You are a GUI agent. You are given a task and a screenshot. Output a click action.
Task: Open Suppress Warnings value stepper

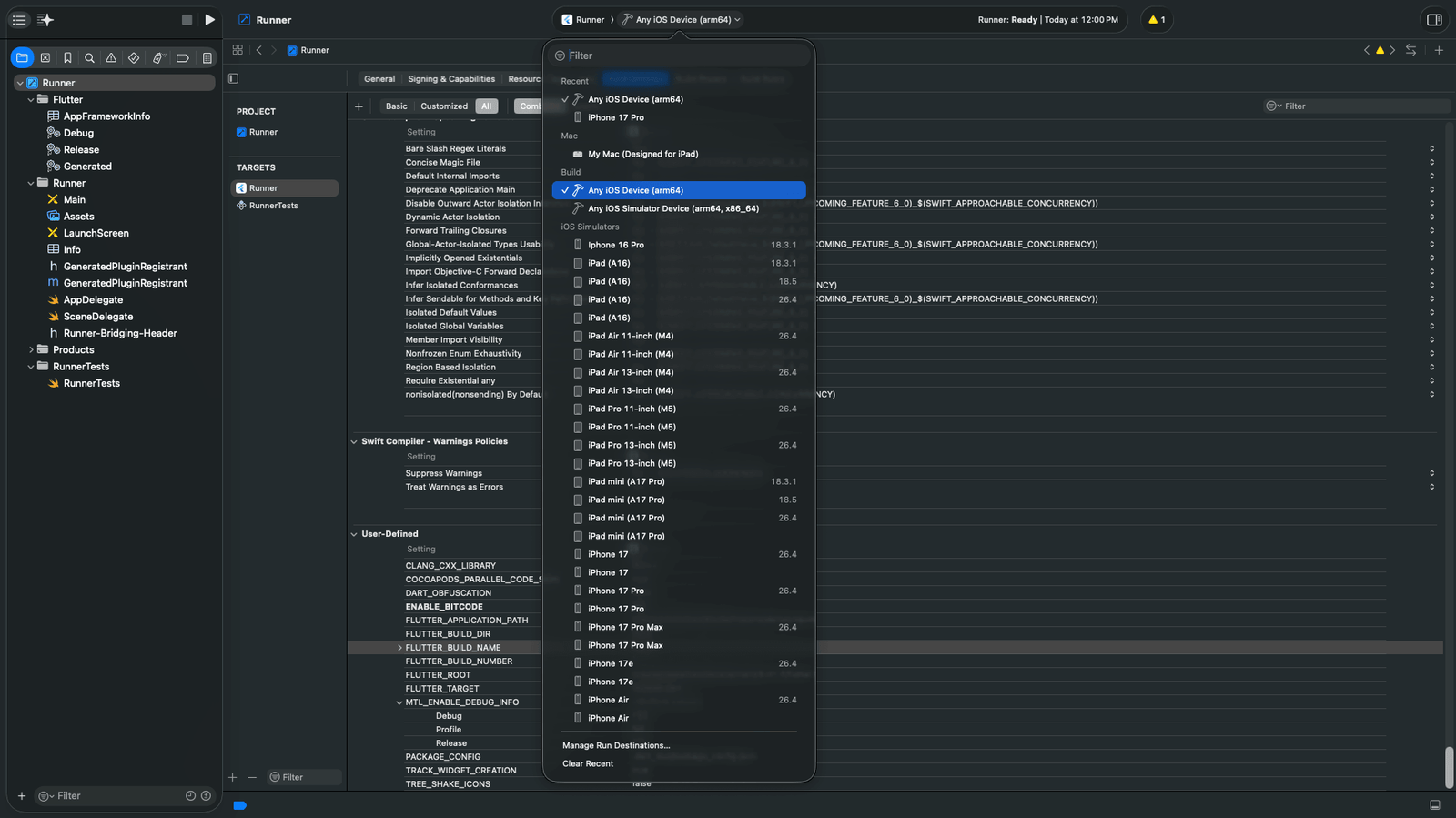tap(1431, 473)
